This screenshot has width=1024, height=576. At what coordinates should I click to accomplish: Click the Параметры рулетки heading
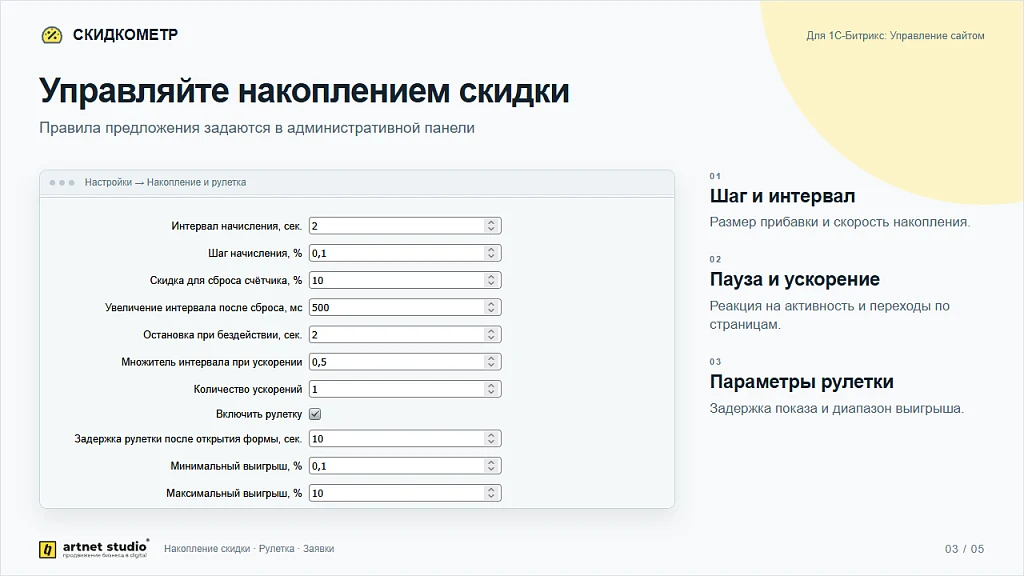(802, 381)
